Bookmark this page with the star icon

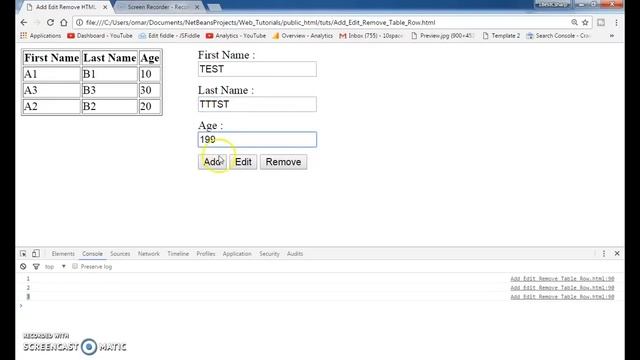pos(585,22)
